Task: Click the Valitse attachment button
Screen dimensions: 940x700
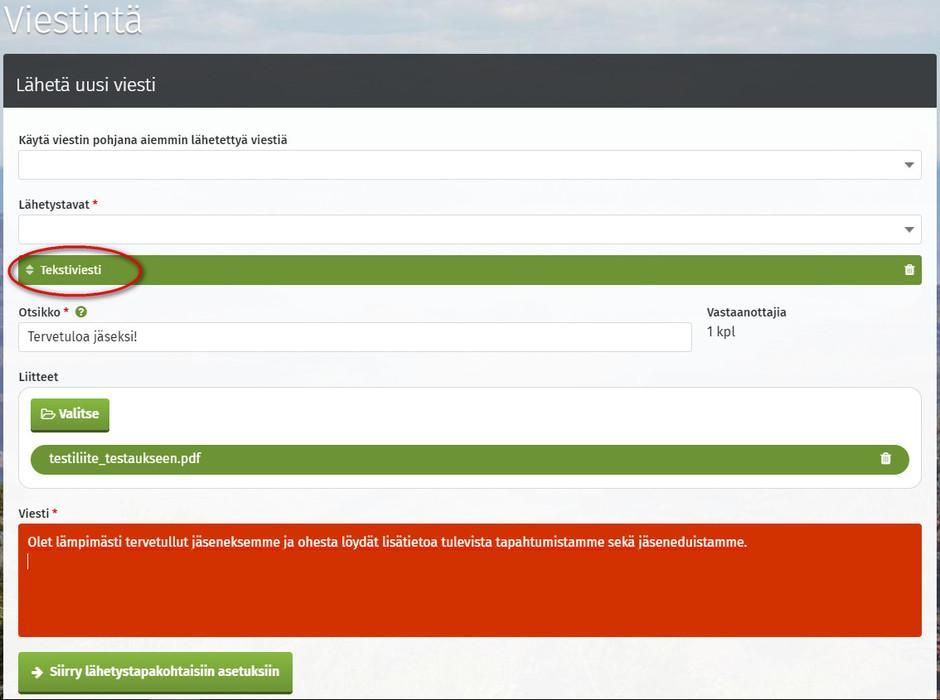Action: 70,414
